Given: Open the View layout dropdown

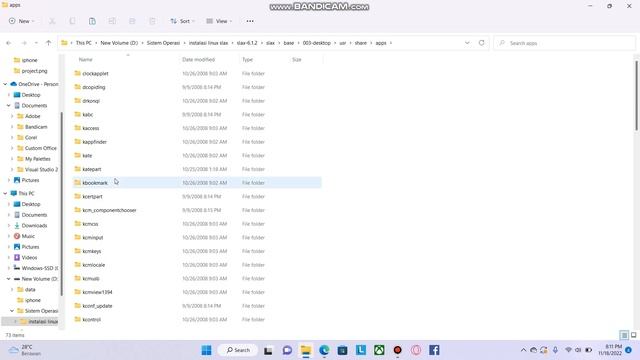Looking at the screenshot, I should coord(219,21).
